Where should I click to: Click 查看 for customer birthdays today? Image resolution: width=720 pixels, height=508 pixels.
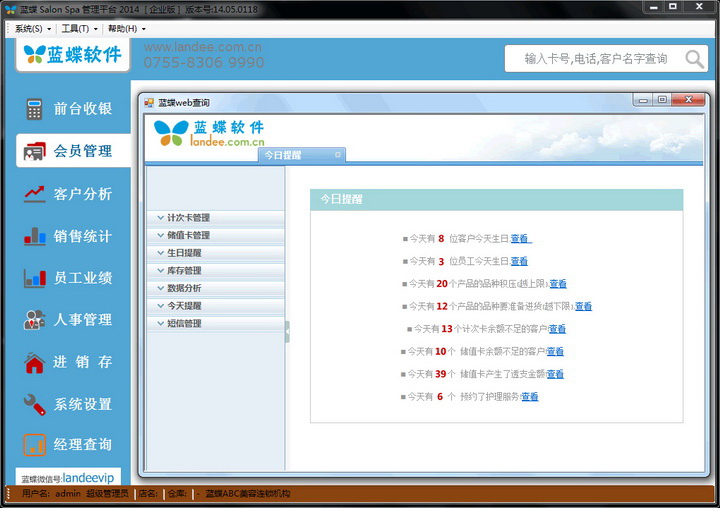click(x=520, y=239)
